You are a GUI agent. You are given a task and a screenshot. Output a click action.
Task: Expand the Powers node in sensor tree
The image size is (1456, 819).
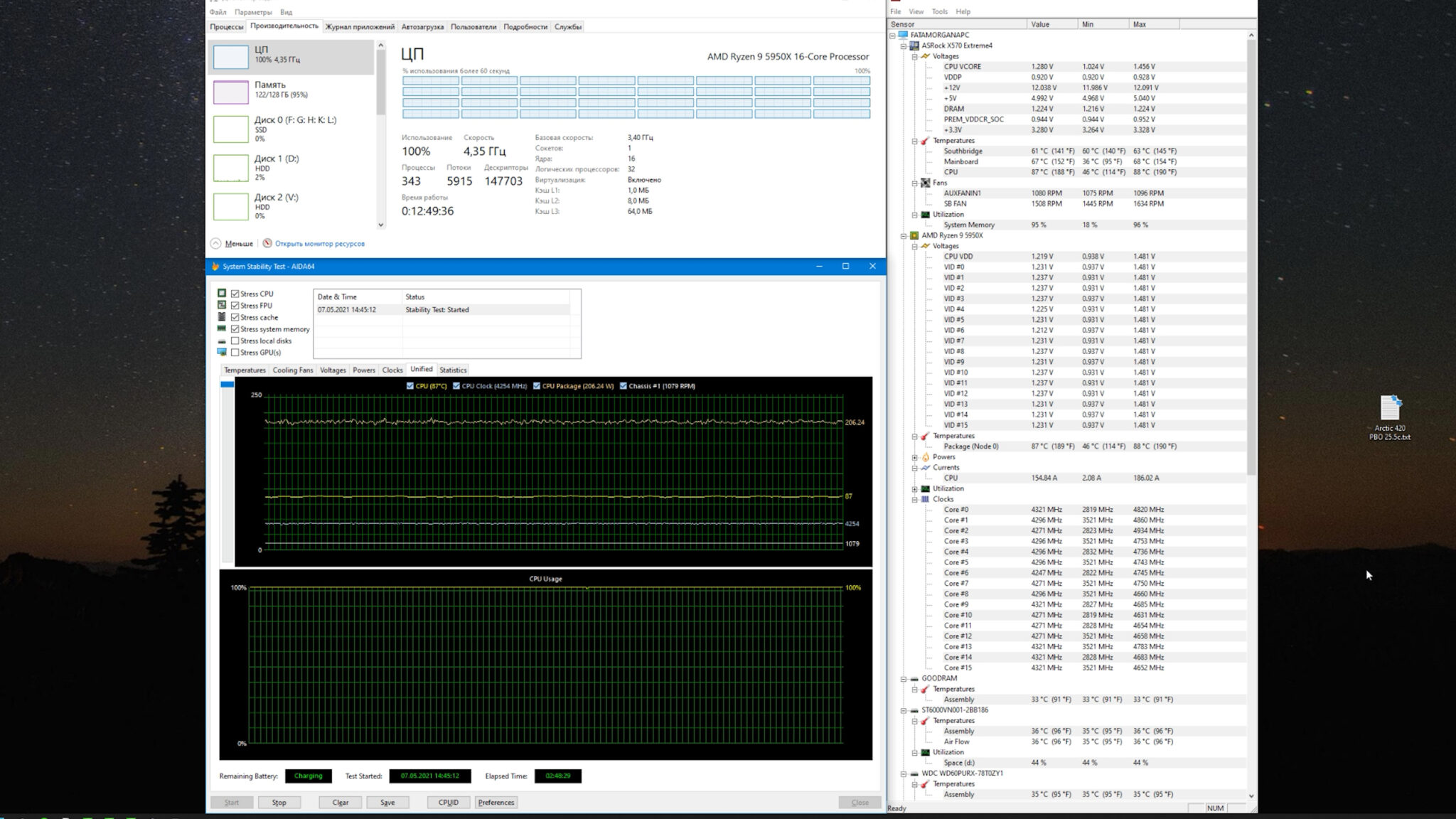[x=915, y=457]
